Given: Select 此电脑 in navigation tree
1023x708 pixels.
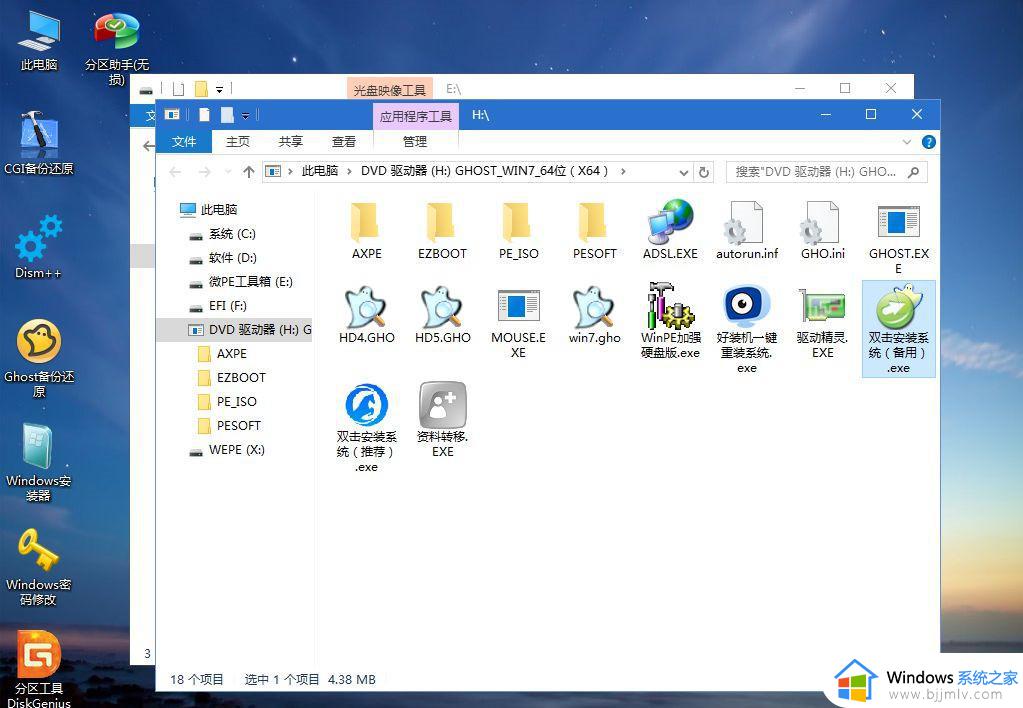Looking at the screenshot, I should click(x=209, y=209).
